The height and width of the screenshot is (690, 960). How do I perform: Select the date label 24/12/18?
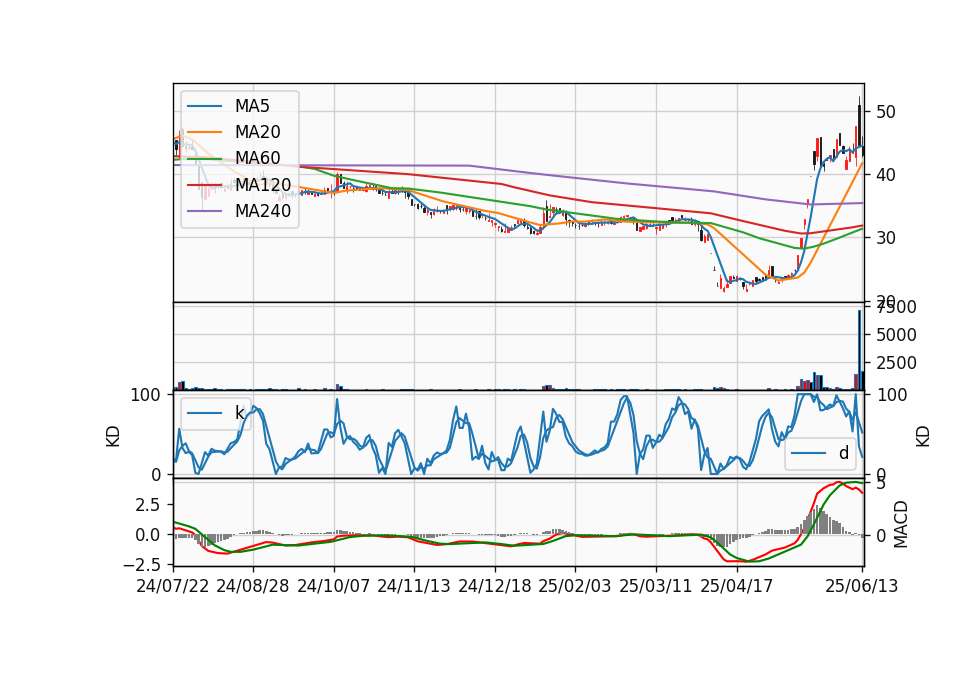495,586
